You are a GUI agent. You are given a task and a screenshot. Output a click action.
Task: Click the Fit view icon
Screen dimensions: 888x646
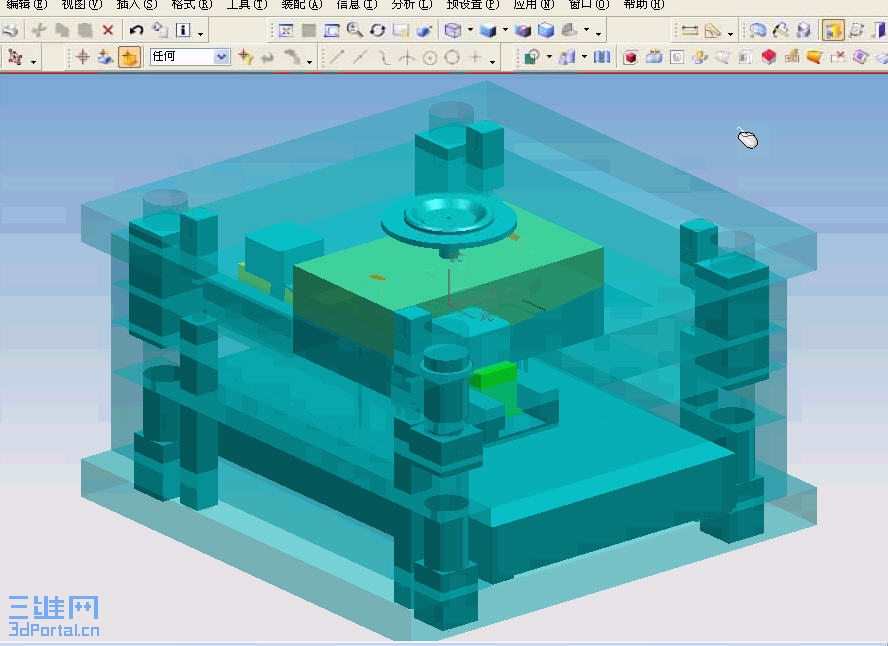coord(285,30)
